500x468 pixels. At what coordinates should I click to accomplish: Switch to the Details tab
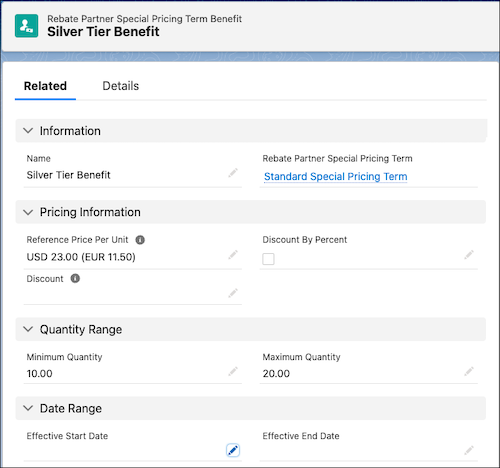pos(120,86)
